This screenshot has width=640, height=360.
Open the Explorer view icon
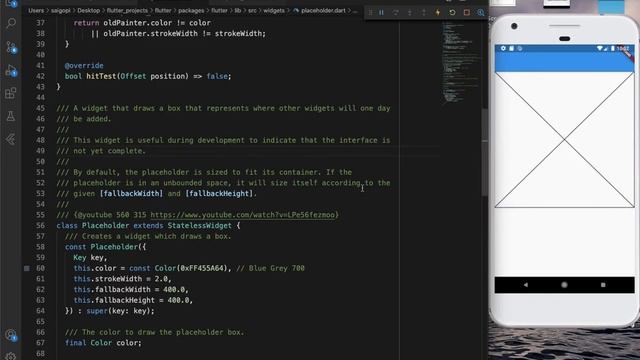coord(11,4)
